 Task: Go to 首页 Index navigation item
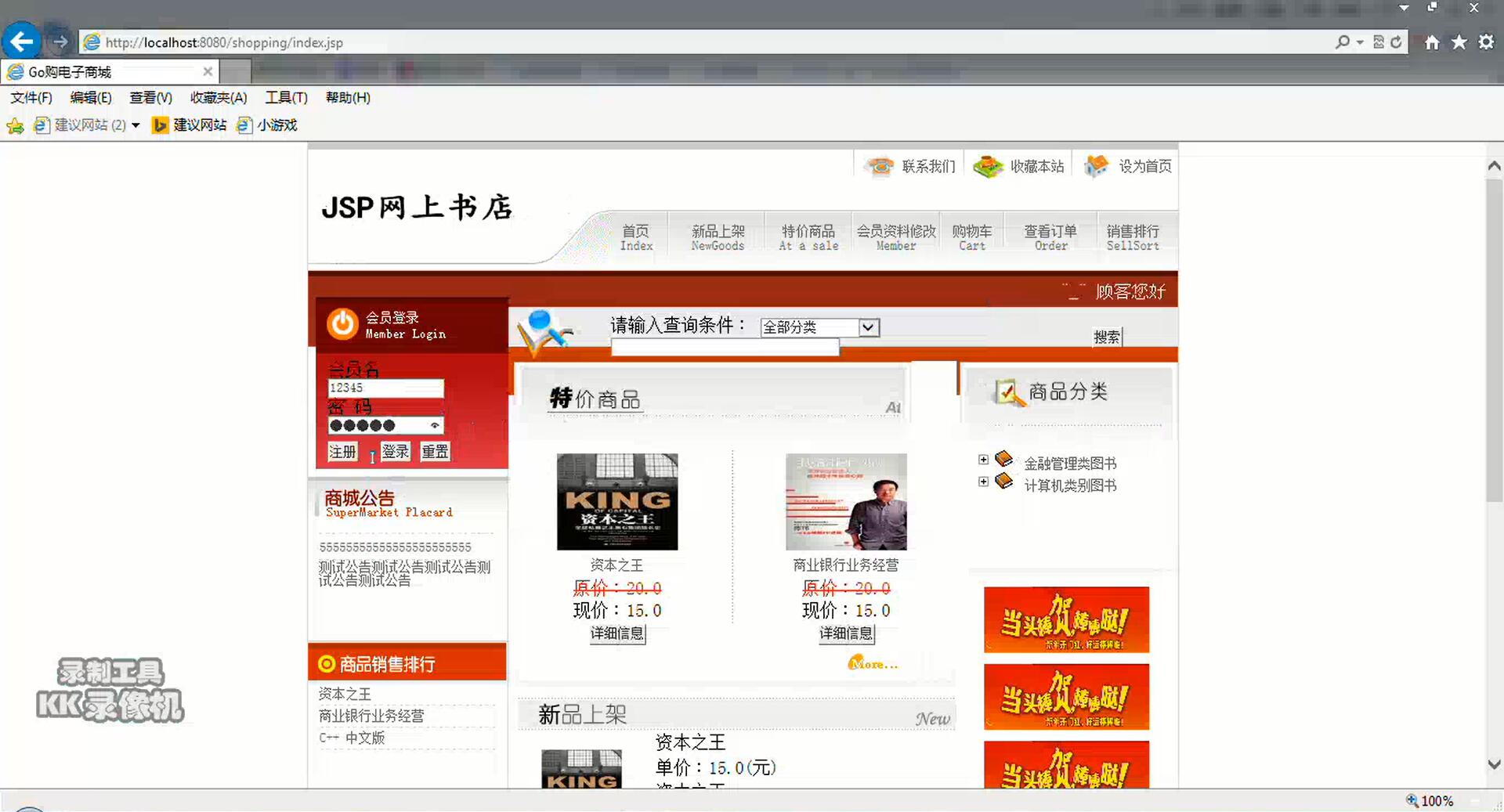click(636, 237)
